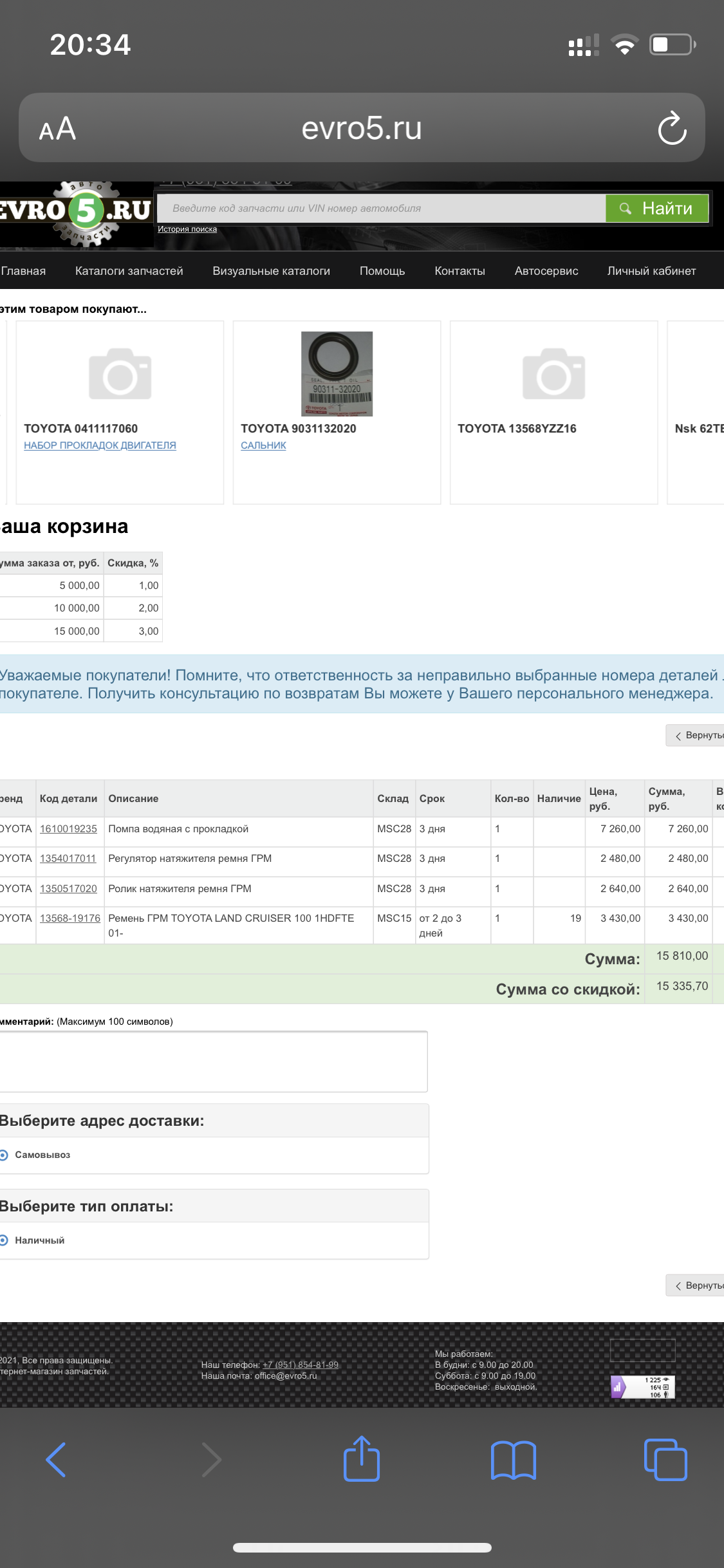
Task: Open the text size AA menu
Action: point(57,129)
